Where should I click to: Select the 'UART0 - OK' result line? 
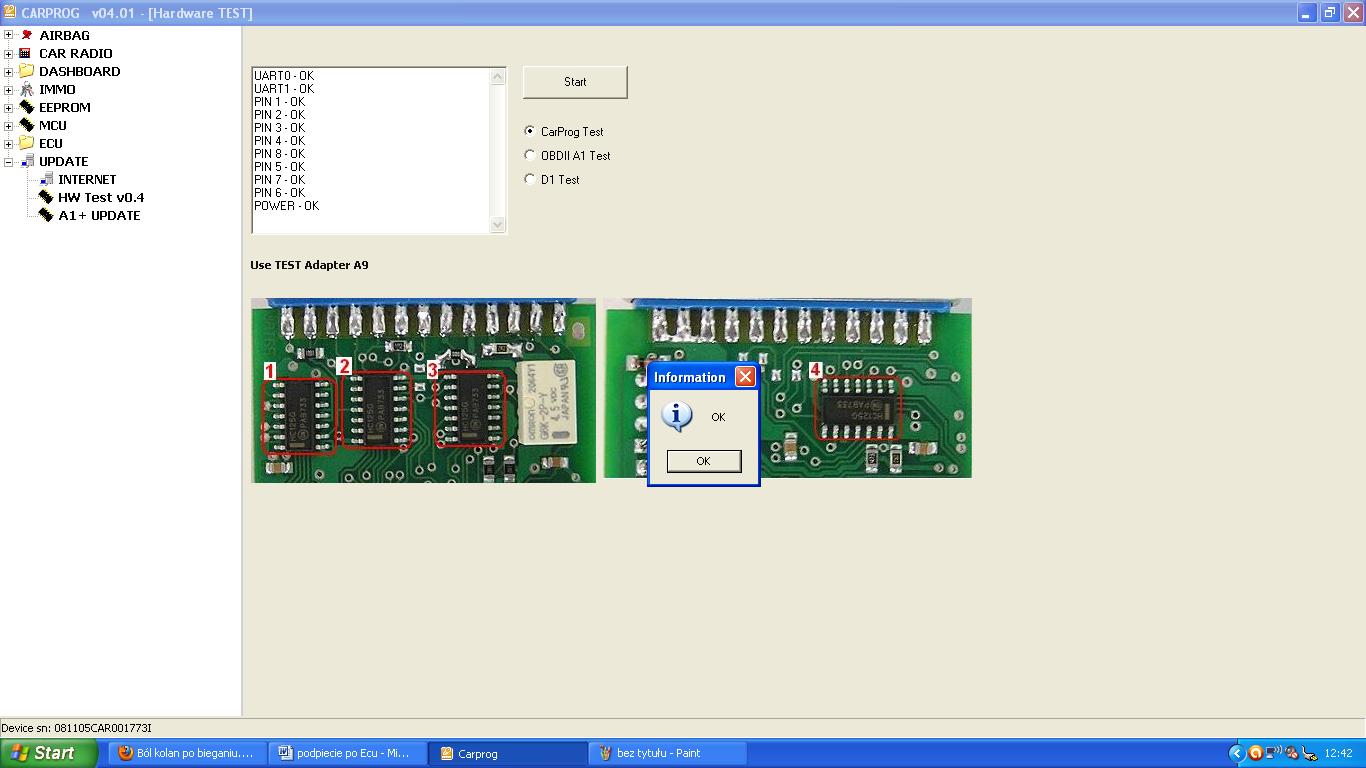284,76
